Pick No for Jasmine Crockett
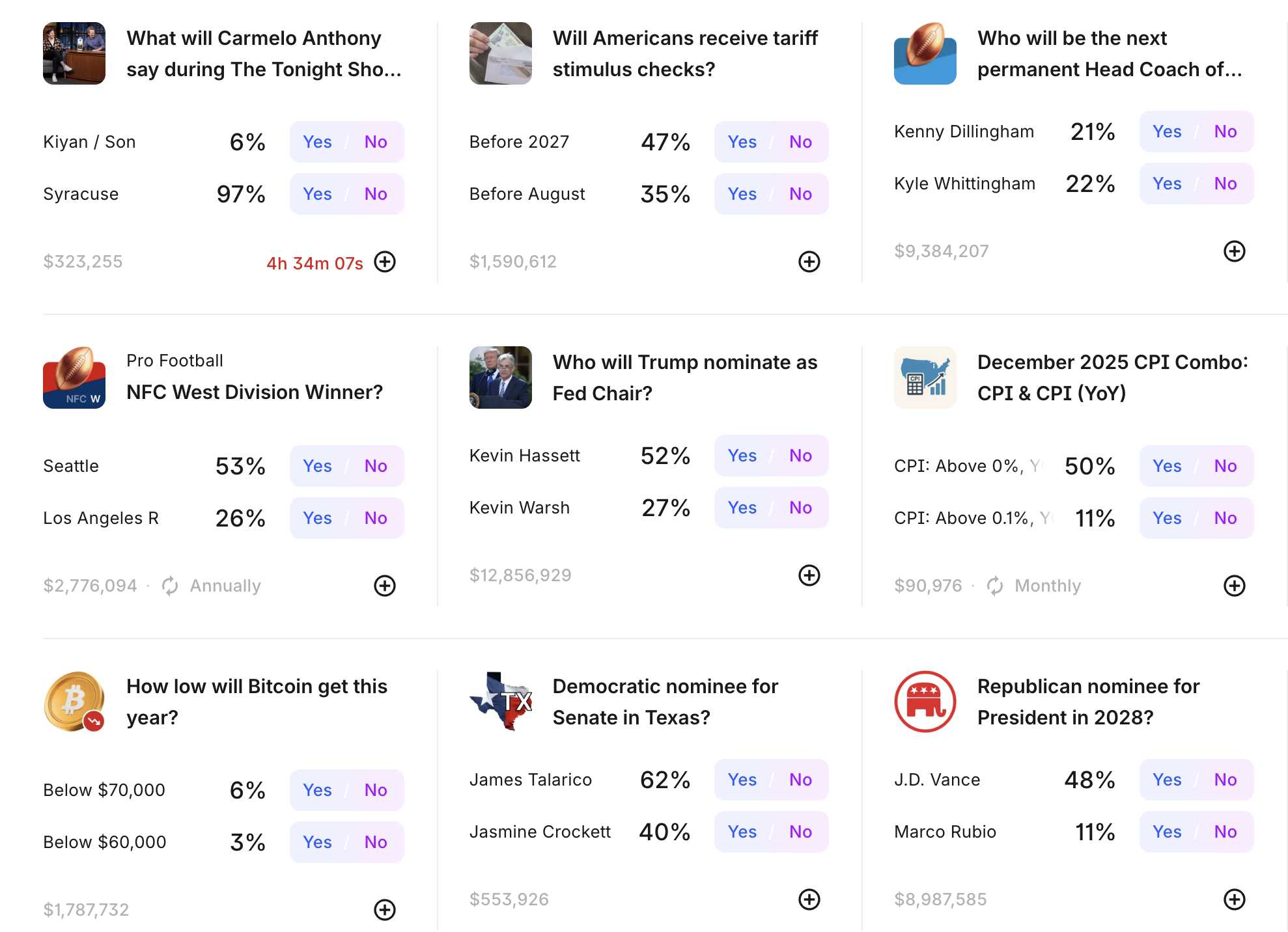1288x932 pixels. pos(800,832)
